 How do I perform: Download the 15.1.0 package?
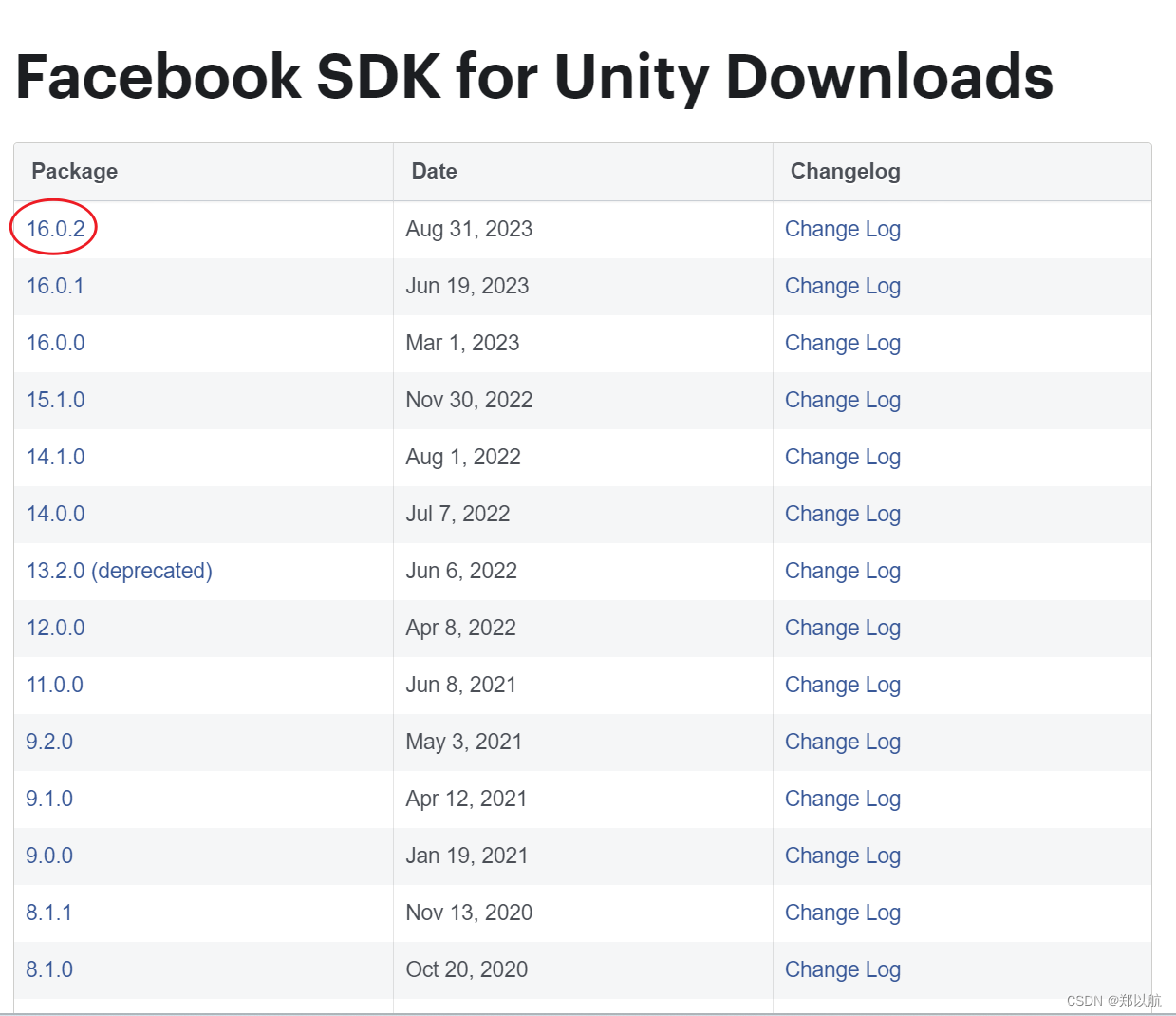[55, 400]
